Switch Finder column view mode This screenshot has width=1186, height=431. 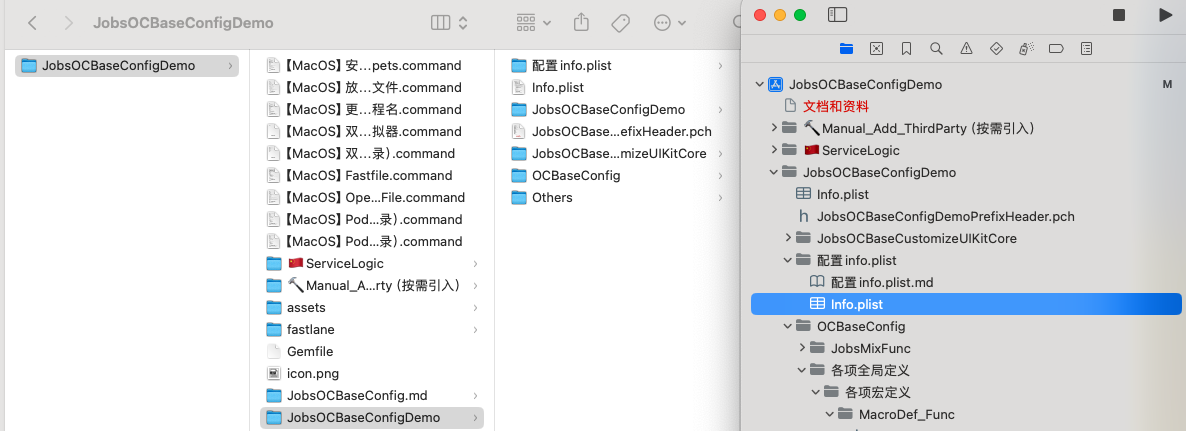coord(449,23)
